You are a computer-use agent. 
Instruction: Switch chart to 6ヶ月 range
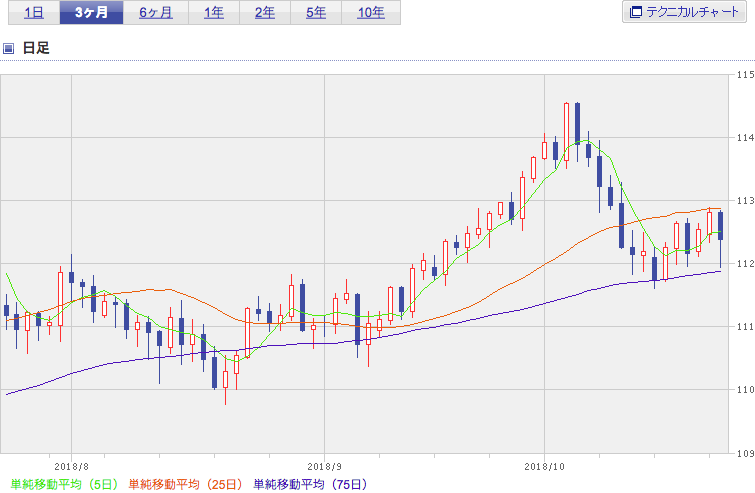156,12
